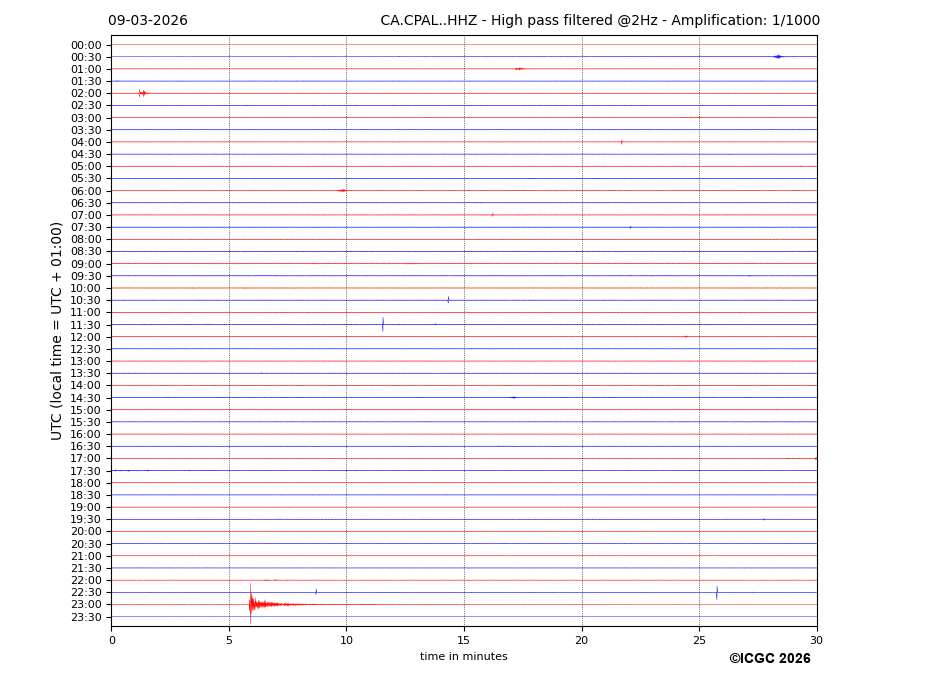Select the small blue signal on the 14:30 trace
This screenshot has width=927, height=696.
[x=513, y=397]
